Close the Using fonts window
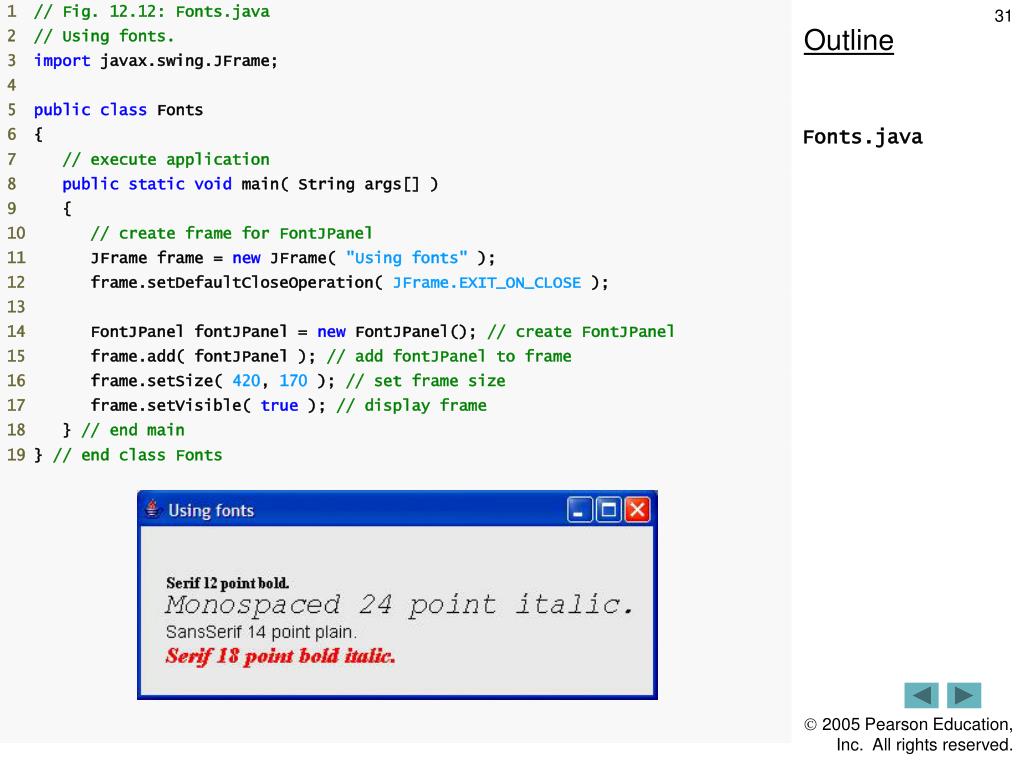Screen dimensions: 1024x768 [637, 510]
